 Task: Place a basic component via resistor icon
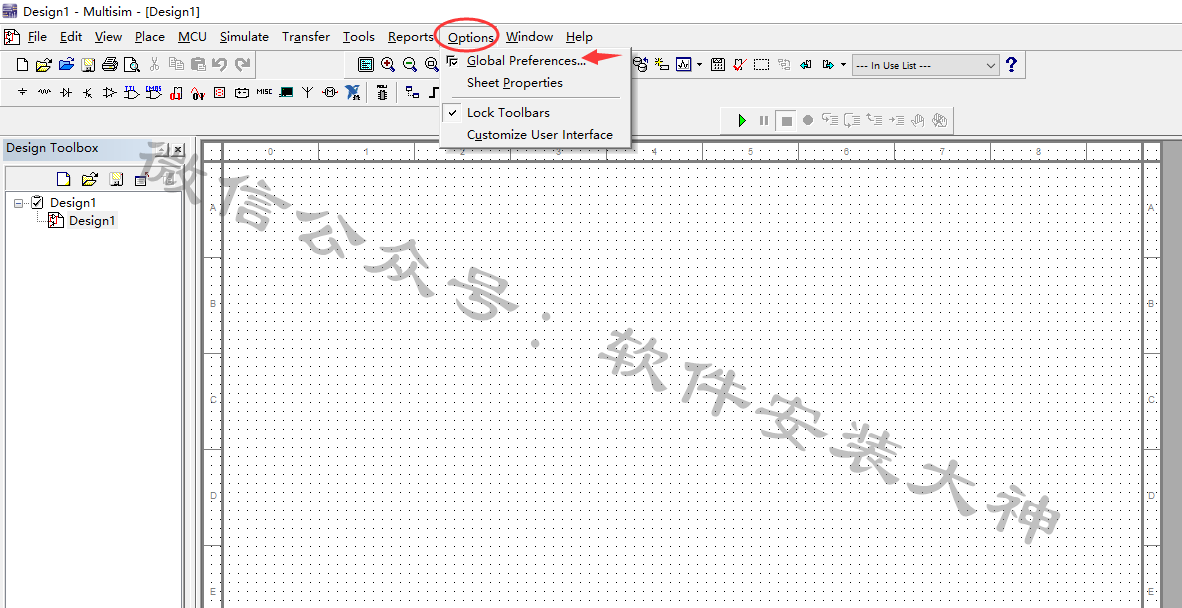pos(44,93)
